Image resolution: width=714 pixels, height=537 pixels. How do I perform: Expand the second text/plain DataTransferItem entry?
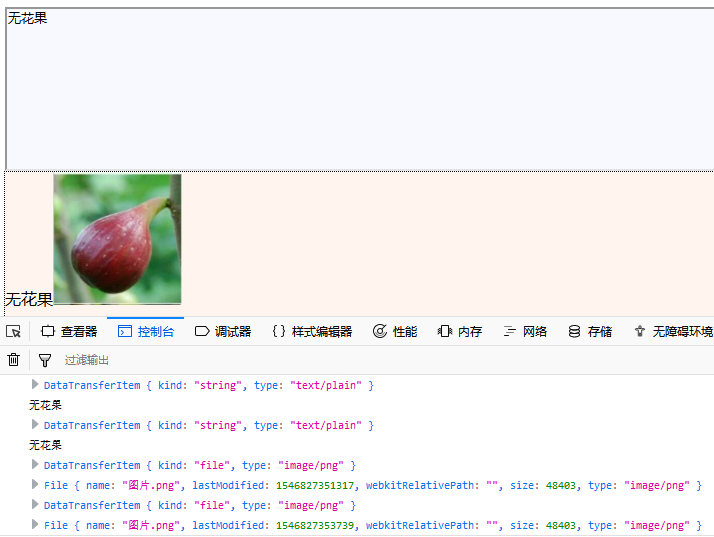(35, 425)
